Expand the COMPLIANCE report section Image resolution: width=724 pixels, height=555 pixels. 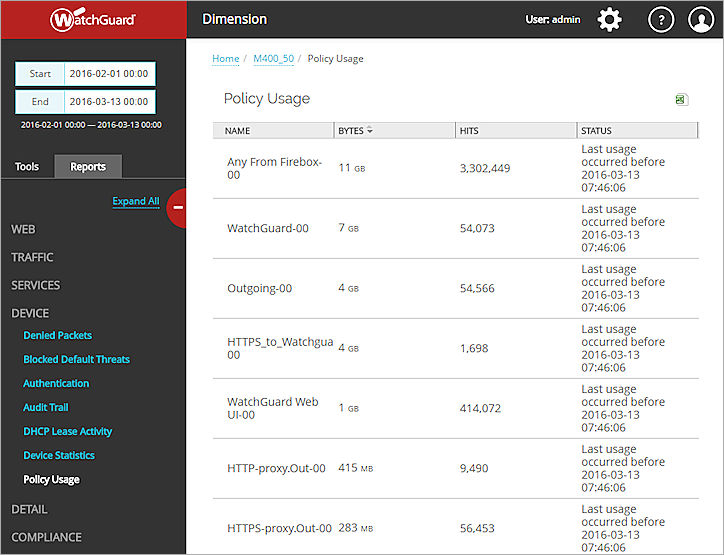pos(46,537)
